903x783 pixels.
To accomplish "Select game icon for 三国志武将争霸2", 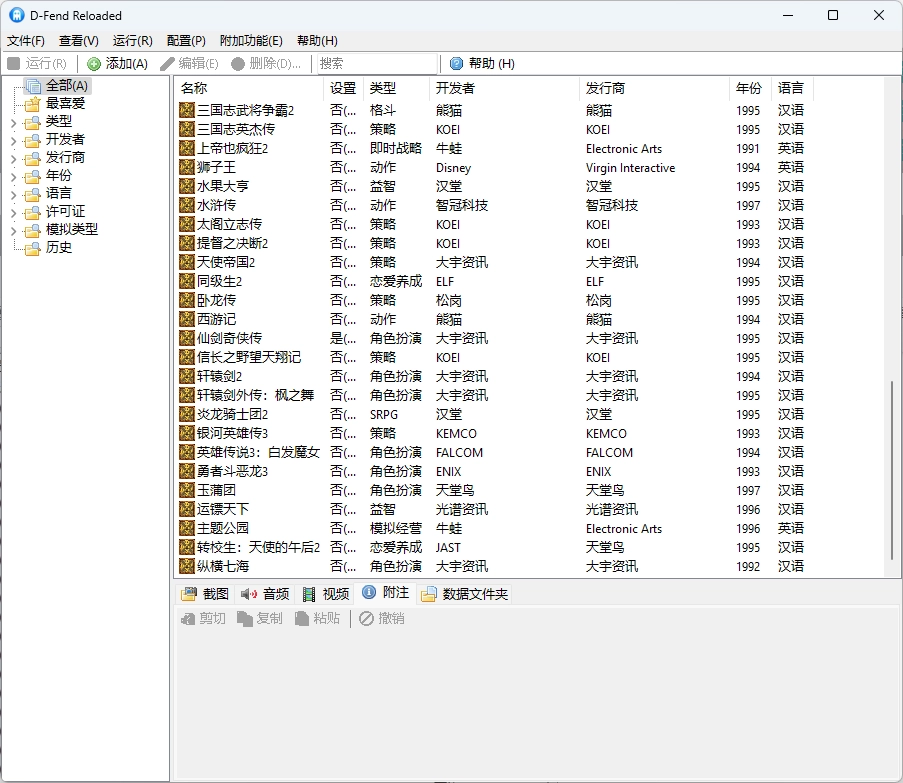I will 187,110.
